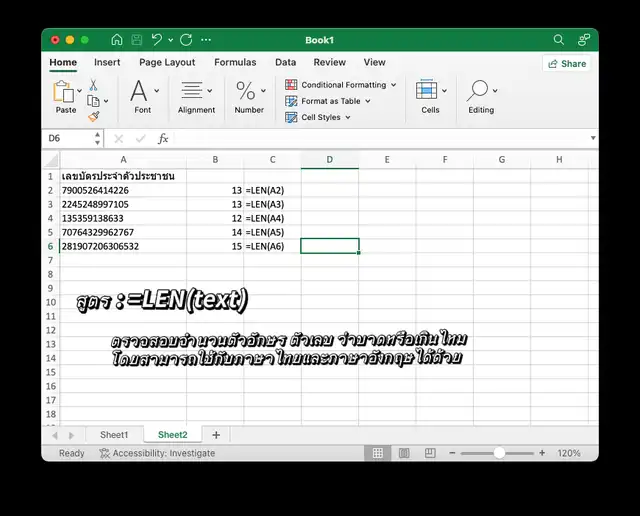Click the Undo arrow icon
640x516 pixels.
coord(156,40)
